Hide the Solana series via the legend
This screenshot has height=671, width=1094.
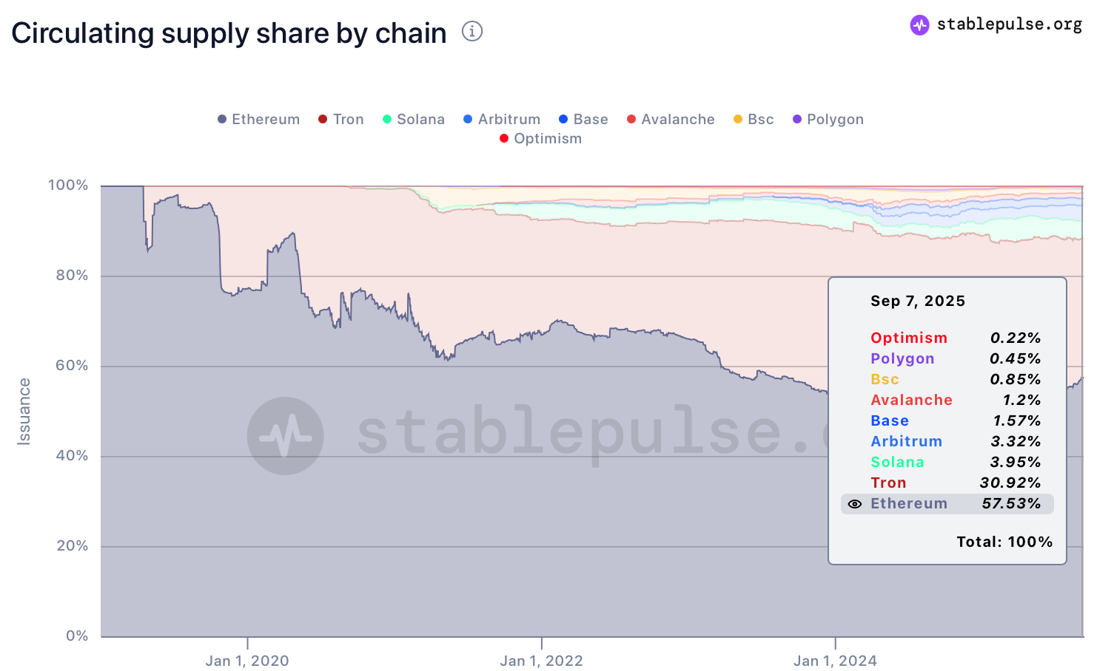coord(414,119)
